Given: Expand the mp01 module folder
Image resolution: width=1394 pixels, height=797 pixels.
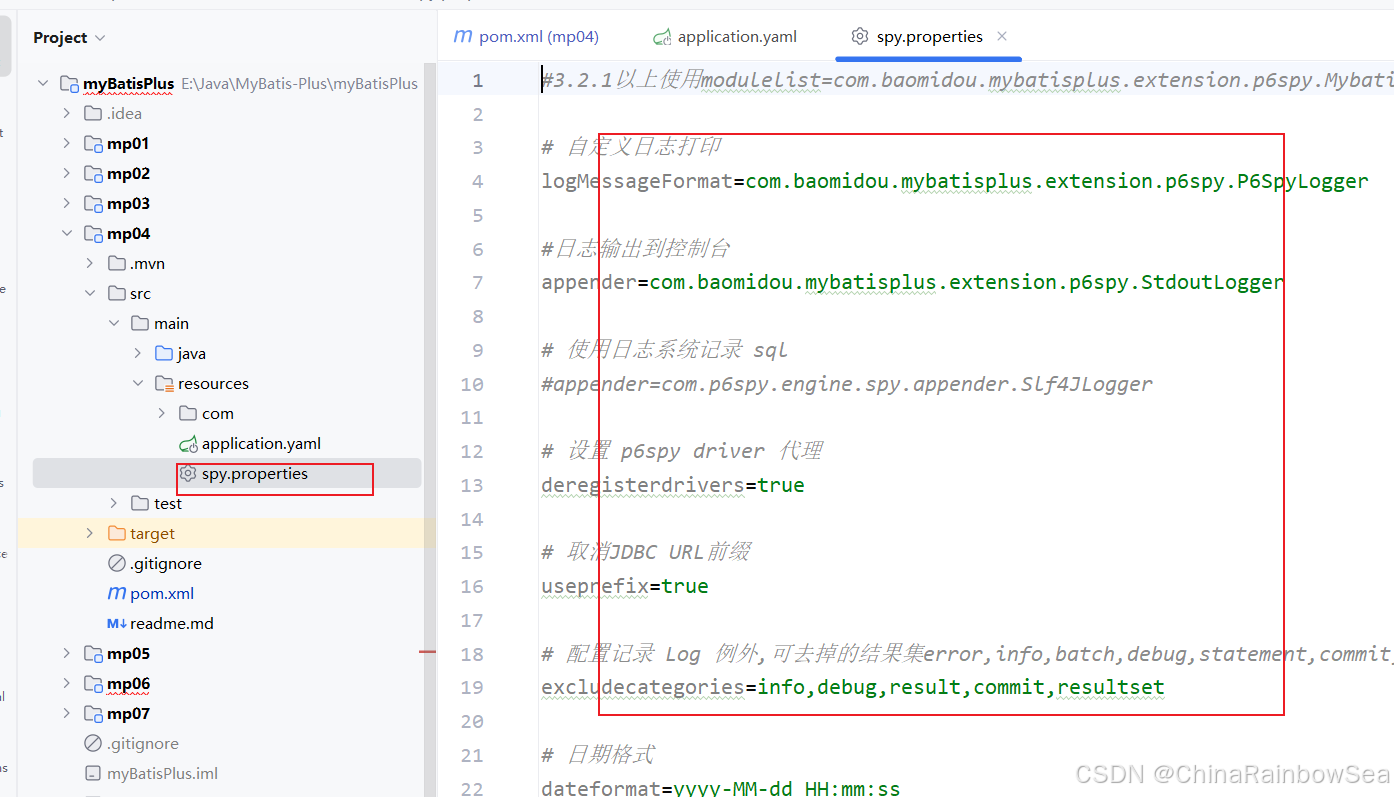Looking at the screenshot, I should (67, 144).
